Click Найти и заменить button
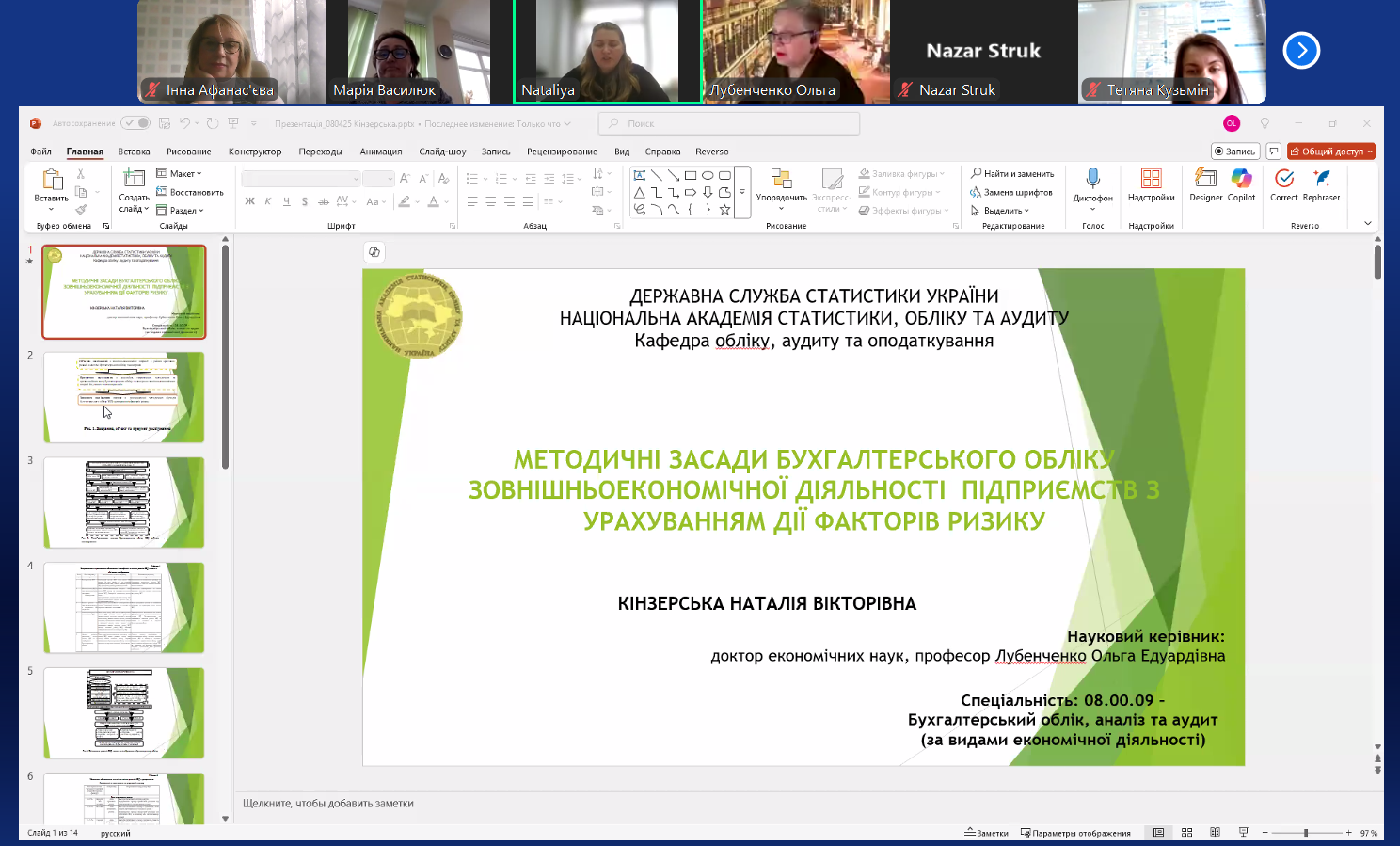This screenshot has height=846, width=1400. click(1013, 174)
